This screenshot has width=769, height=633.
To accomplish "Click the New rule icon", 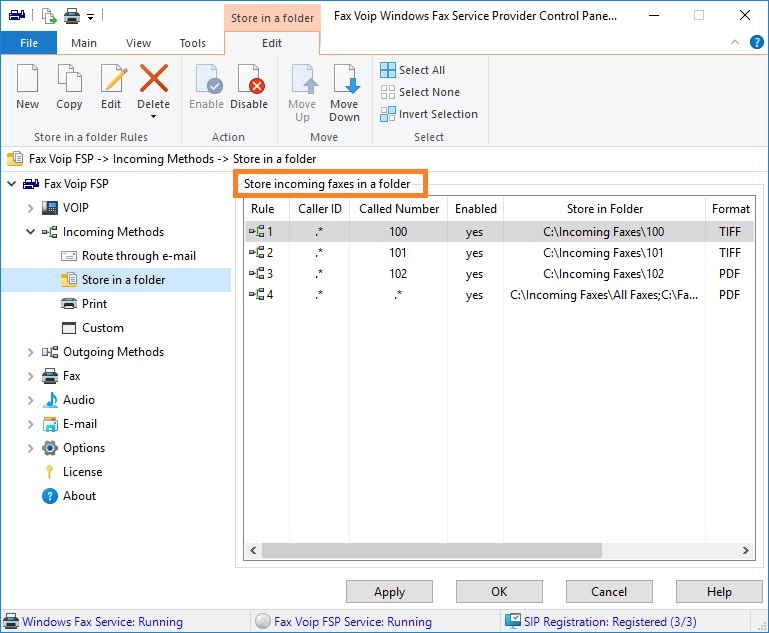I will coord(27,78).
